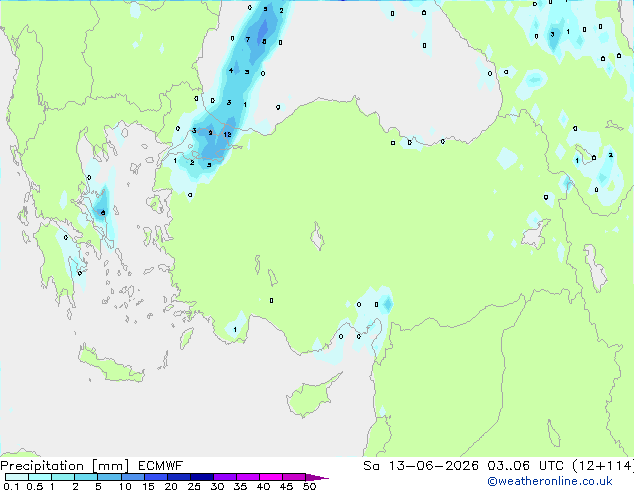634x490 pixels.
Task: Click the island of Crete on the map
Action: 110,365
